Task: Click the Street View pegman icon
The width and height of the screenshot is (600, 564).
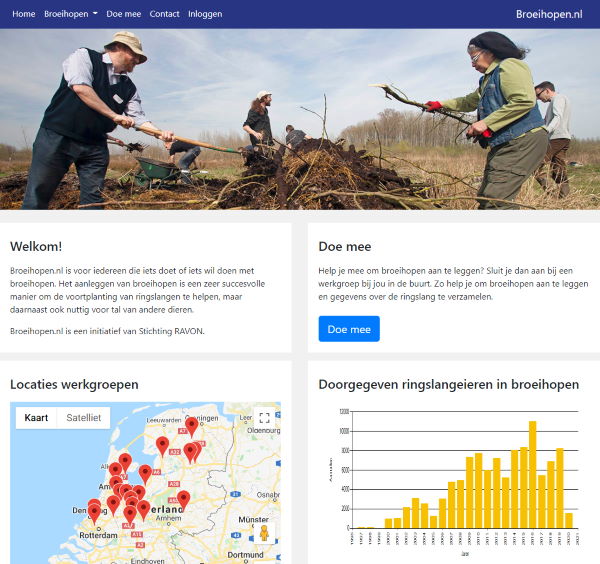Action: pos(264,533)
